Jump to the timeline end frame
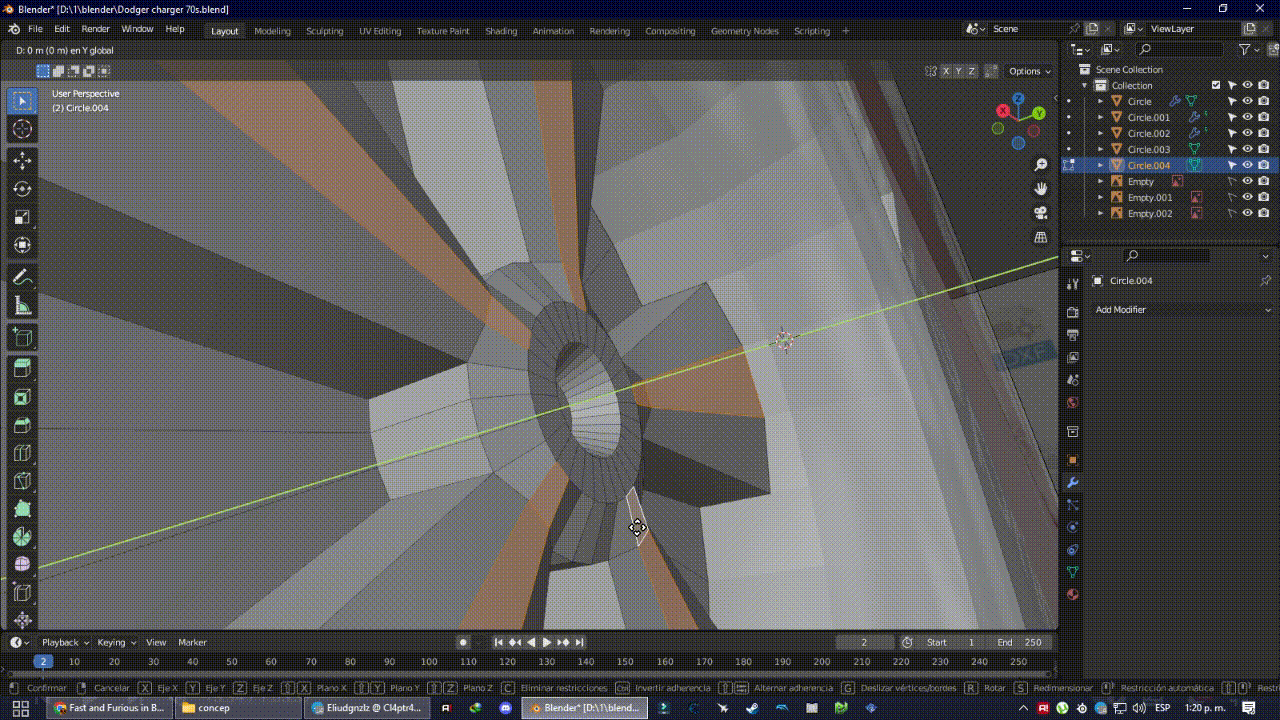Image resolution: width=1280 pixels, height=720 pixels. click(580, 642)
